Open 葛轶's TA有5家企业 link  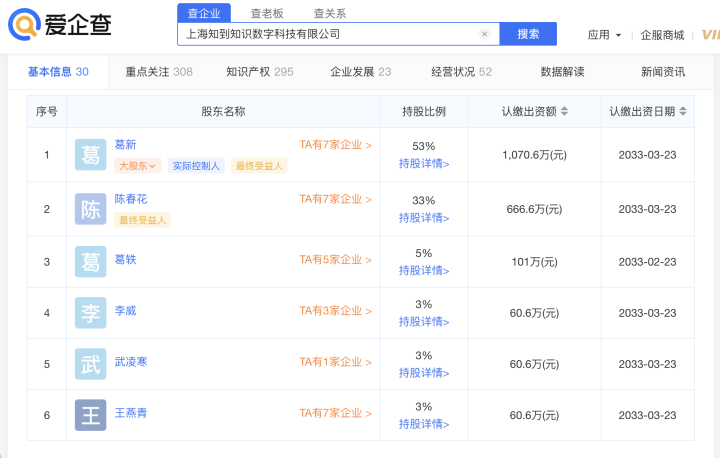335,260
